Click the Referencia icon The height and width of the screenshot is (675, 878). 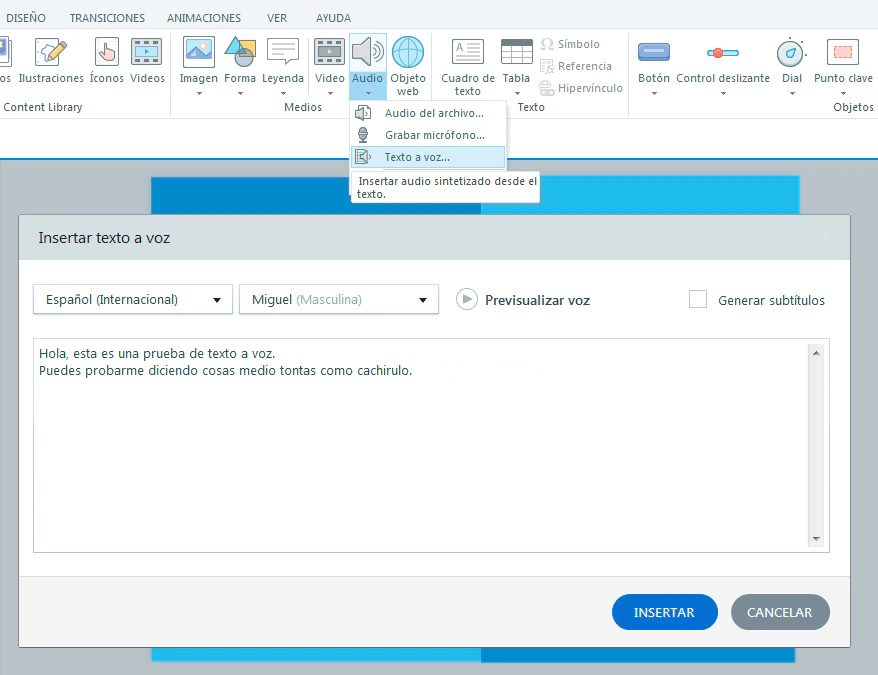pos(547,66)
